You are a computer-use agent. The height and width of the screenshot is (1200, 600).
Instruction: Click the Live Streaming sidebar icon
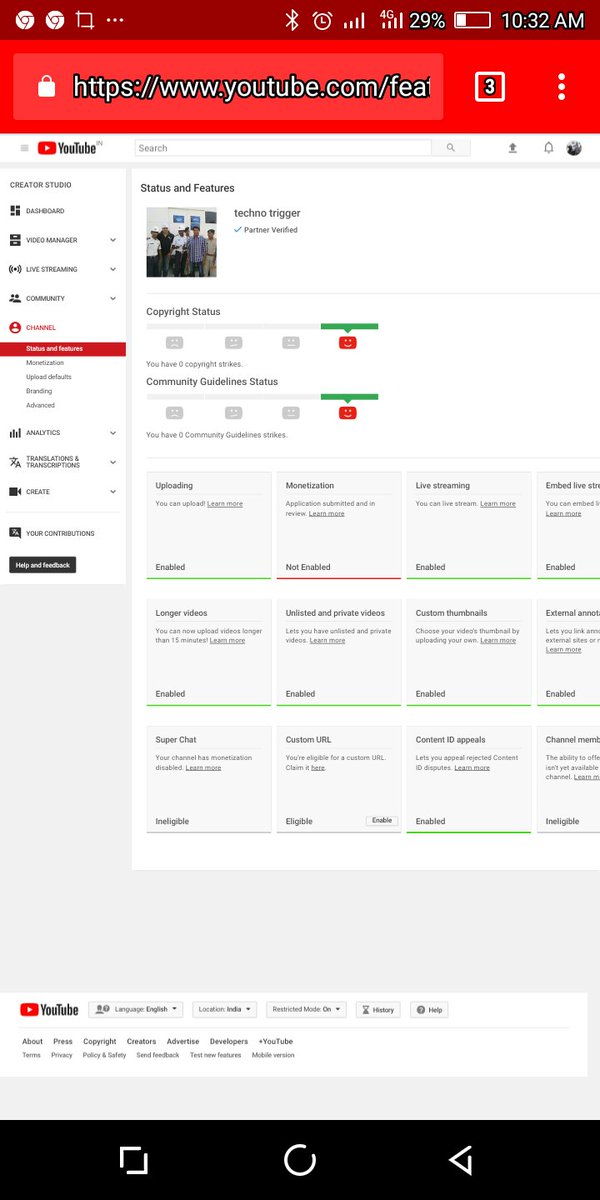[15, 269]
